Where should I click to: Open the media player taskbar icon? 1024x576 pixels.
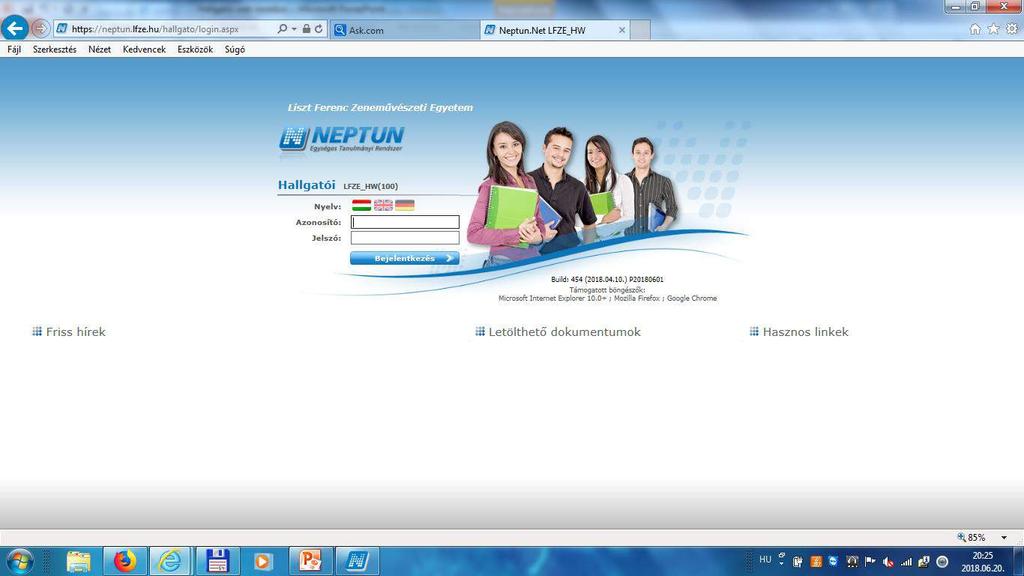pyautogui.click(x=263, y=562)
